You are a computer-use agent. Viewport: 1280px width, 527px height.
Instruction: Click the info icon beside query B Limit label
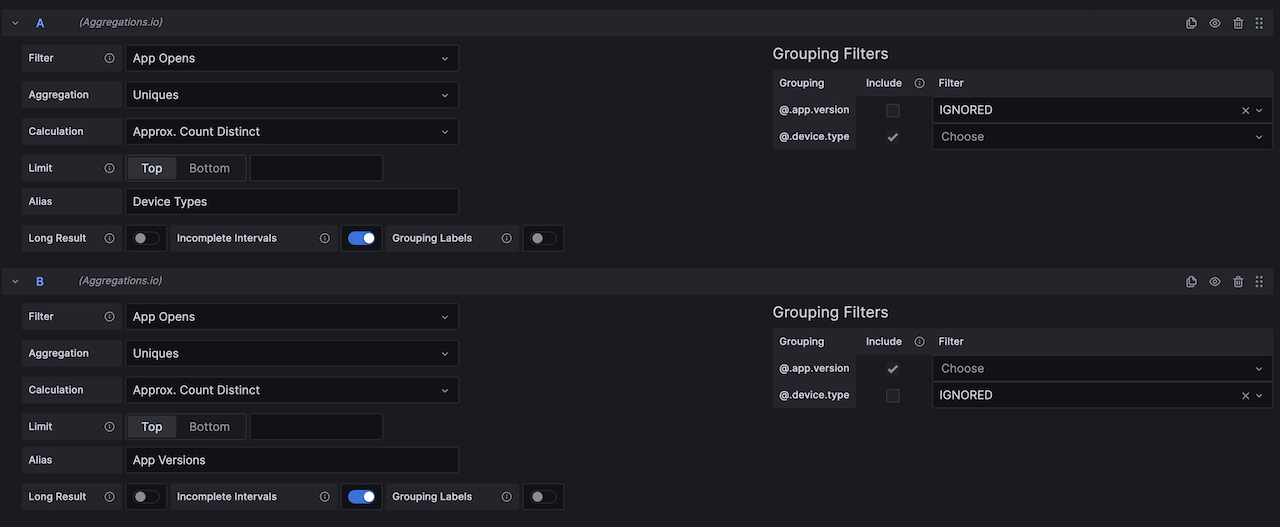(x=109, y=427)
